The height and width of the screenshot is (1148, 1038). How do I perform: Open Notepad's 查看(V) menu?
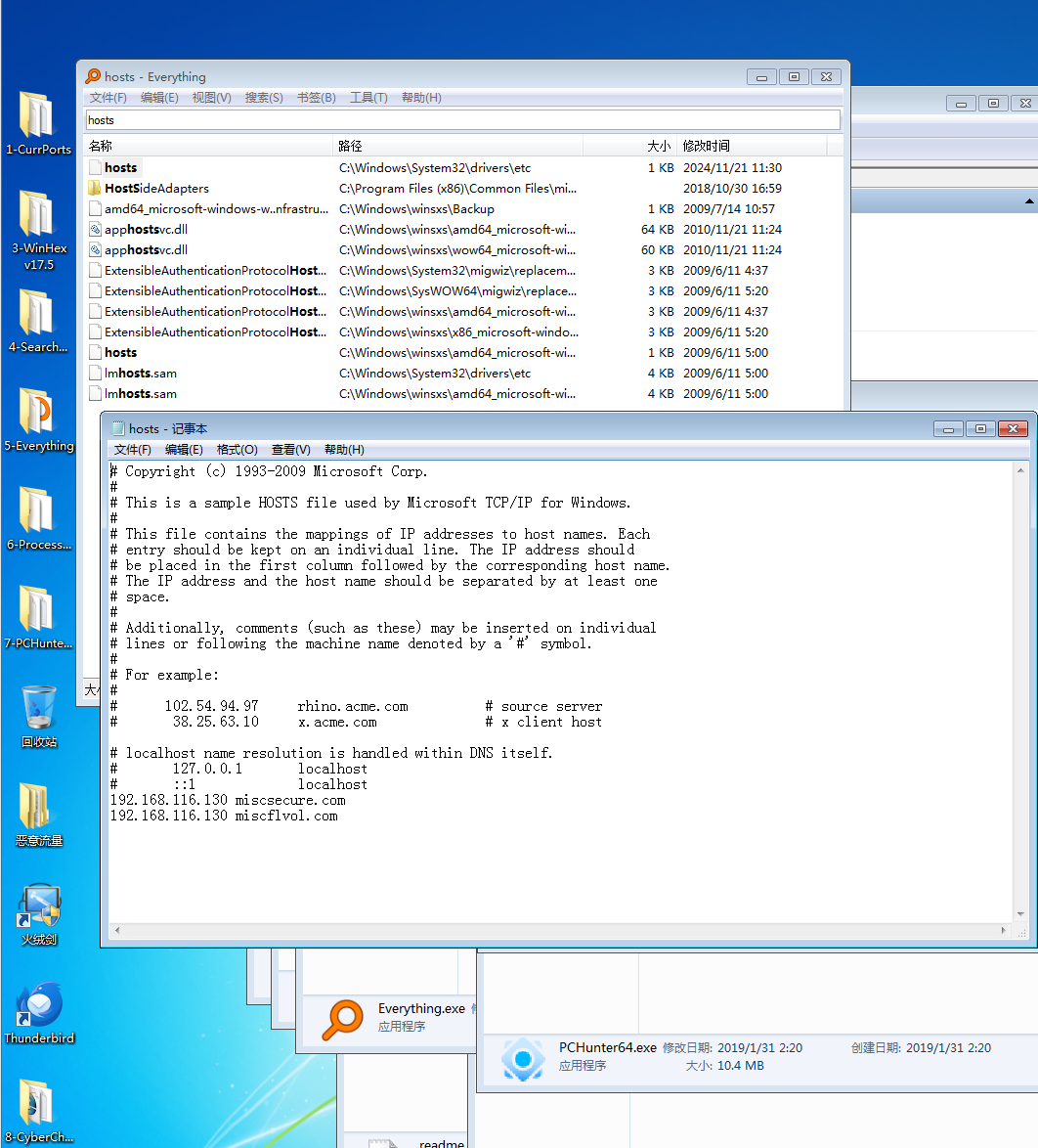290,450
